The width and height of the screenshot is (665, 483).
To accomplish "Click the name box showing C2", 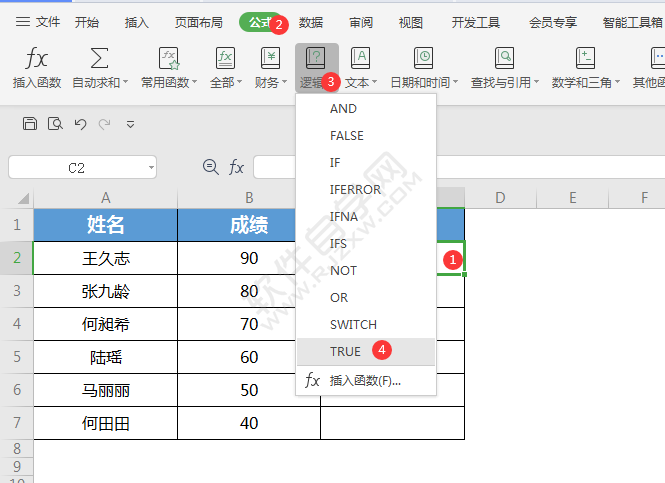I will pos(82,168).
